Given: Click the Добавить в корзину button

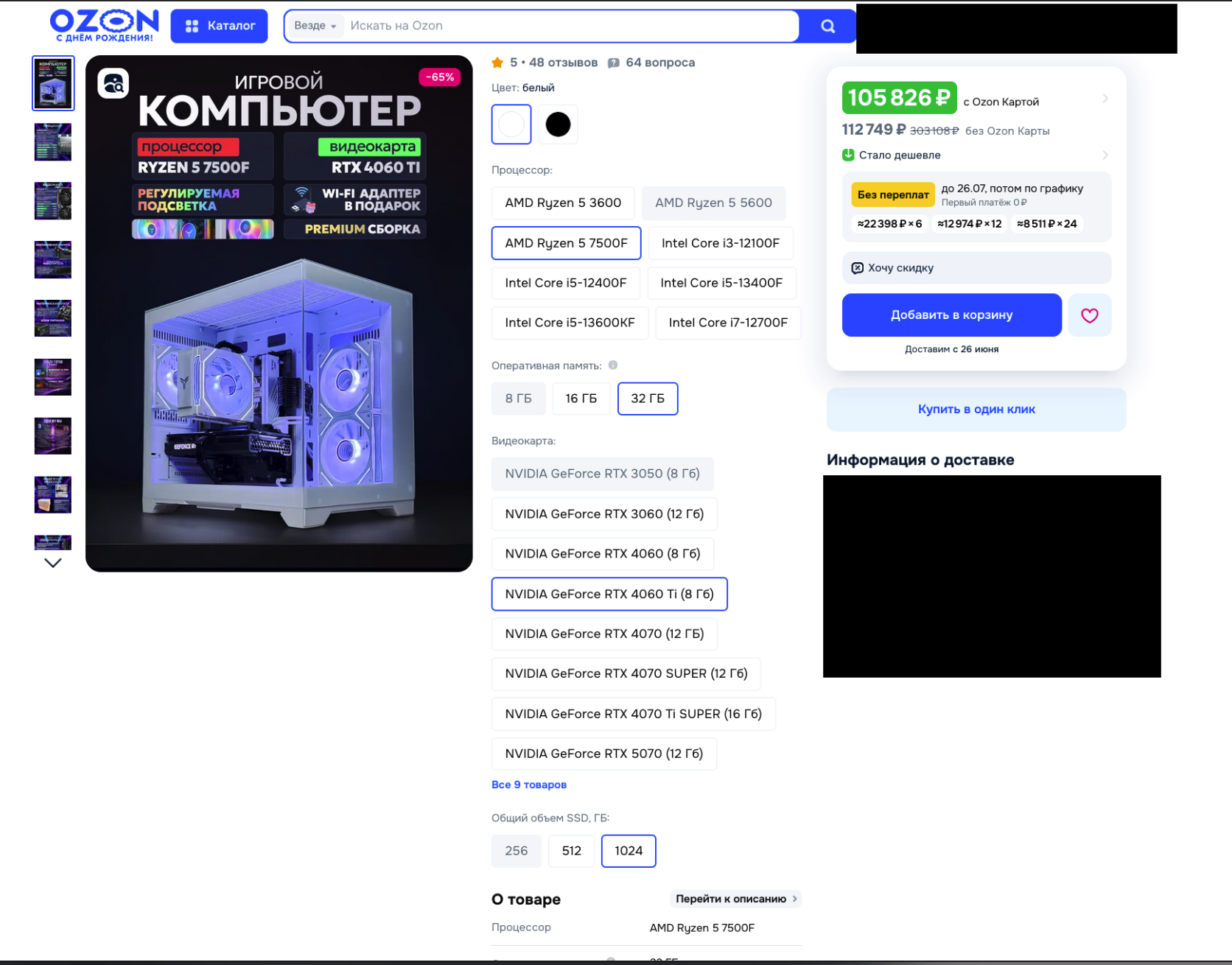Looking at the screenshot, I should point(951,315).
